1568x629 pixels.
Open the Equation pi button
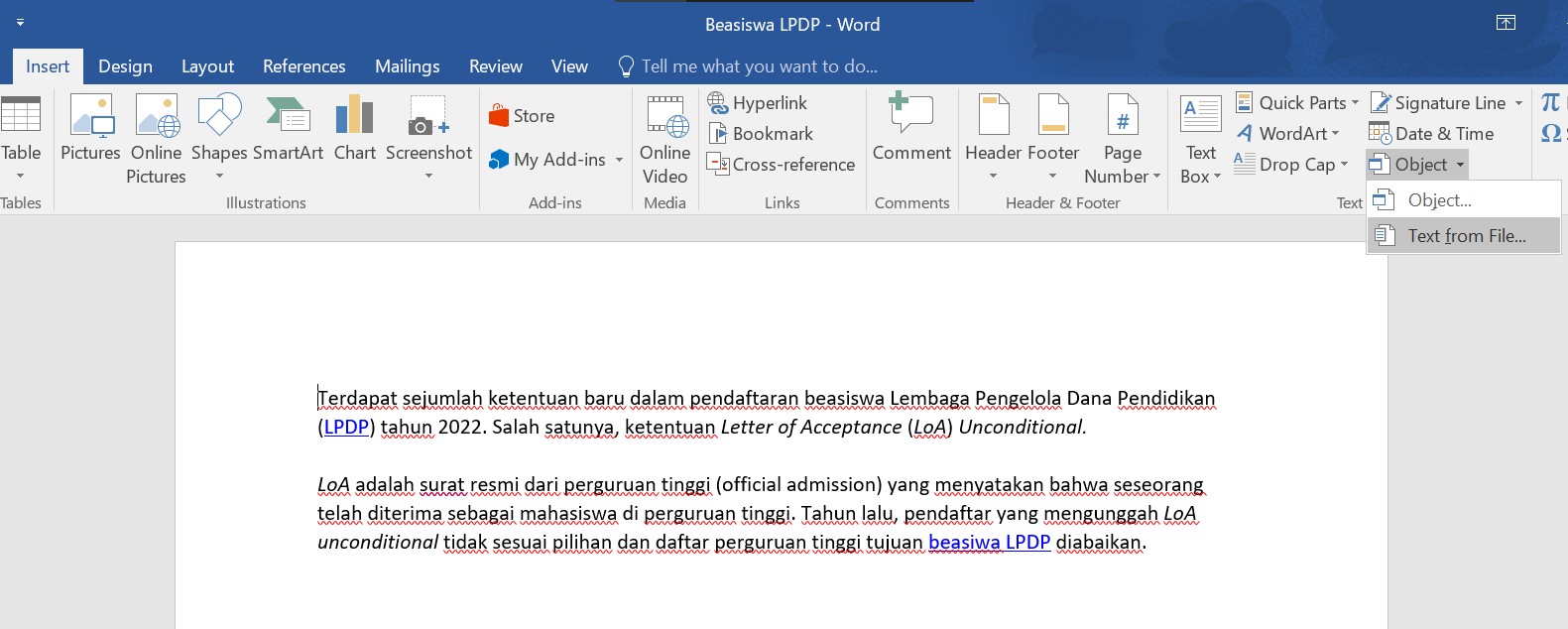click(1550, 102)
